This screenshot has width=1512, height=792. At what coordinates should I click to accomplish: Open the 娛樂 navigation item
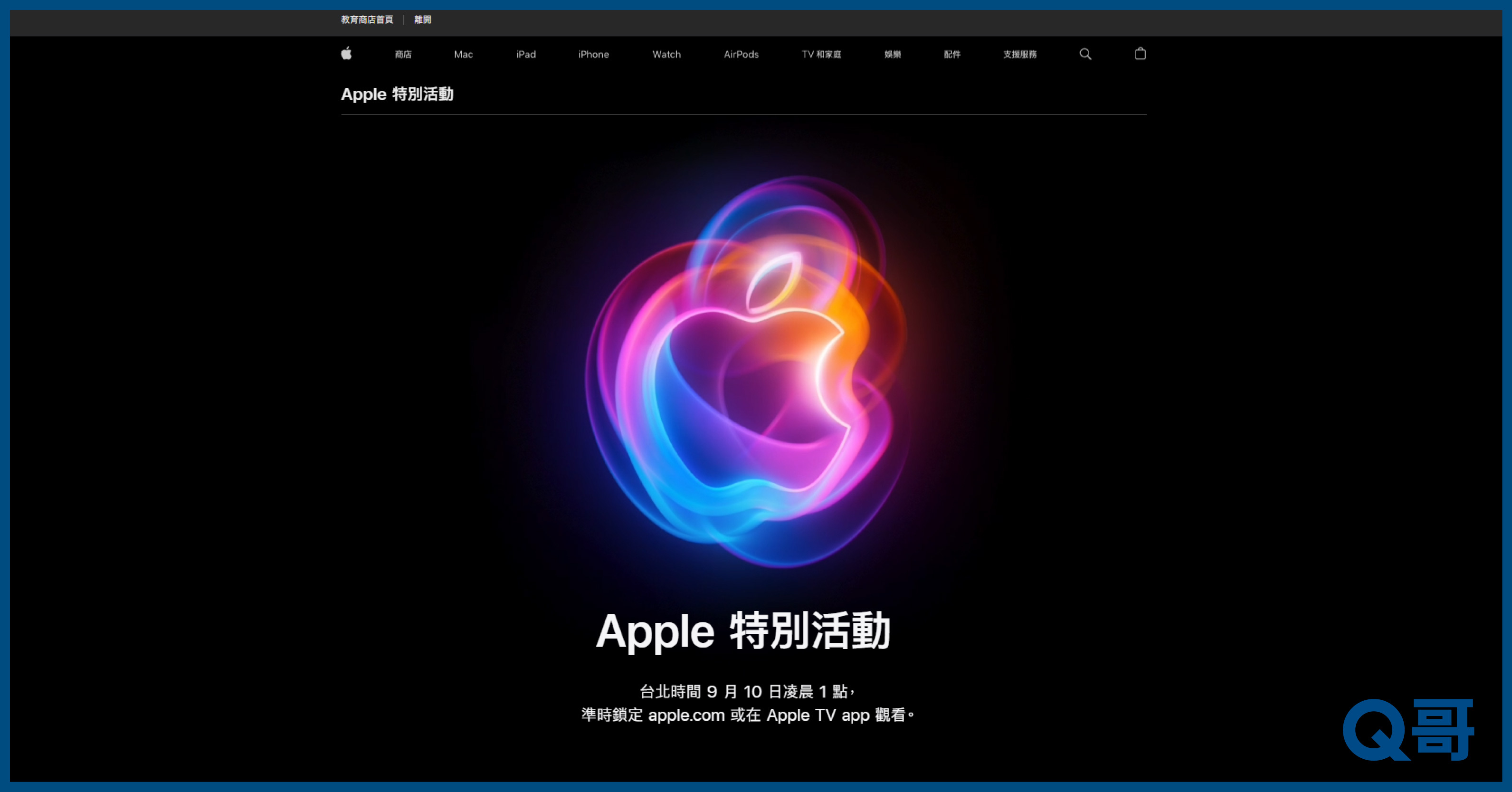tap(893, 55)
